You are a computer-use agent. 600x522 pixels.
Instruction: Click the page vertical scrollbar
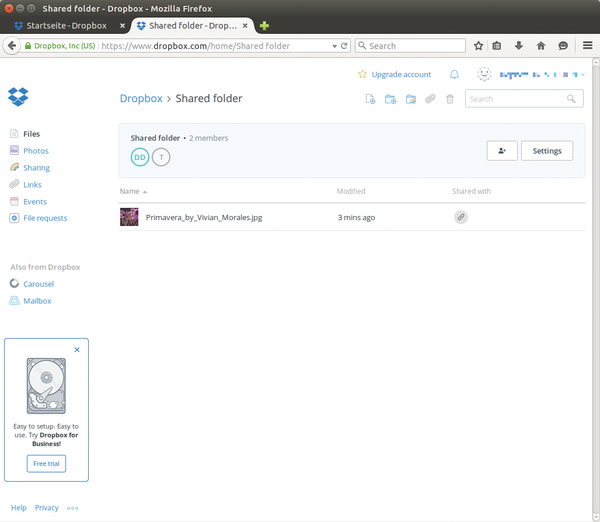tap(596, 289)
